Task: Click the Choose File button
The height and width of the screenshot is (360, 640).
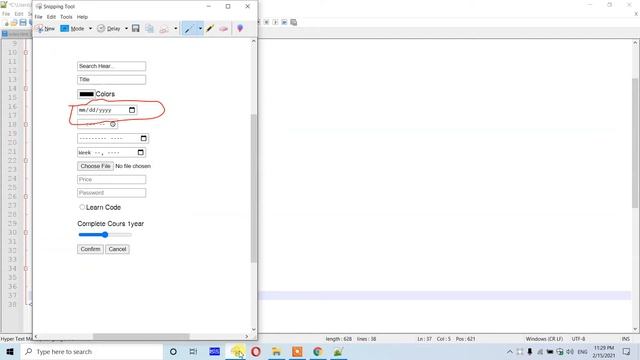Action: 95,166
